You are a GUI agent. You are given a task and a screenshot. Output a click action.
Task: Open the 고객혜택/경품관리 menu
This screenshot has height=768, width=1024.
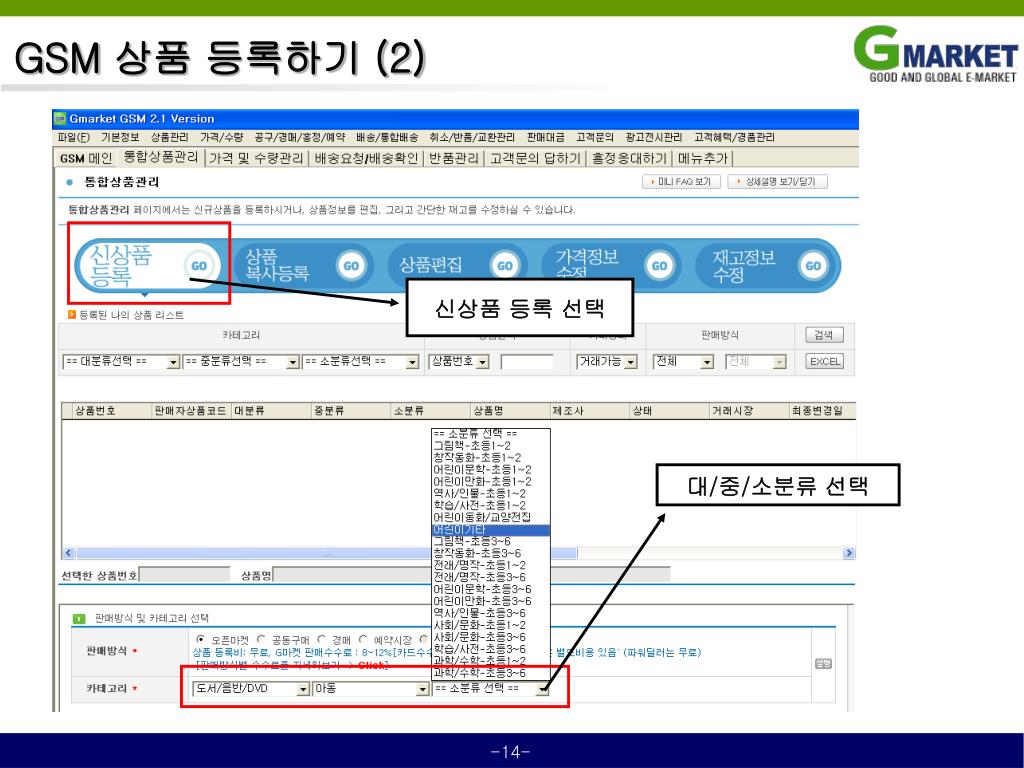click(734, 137)
